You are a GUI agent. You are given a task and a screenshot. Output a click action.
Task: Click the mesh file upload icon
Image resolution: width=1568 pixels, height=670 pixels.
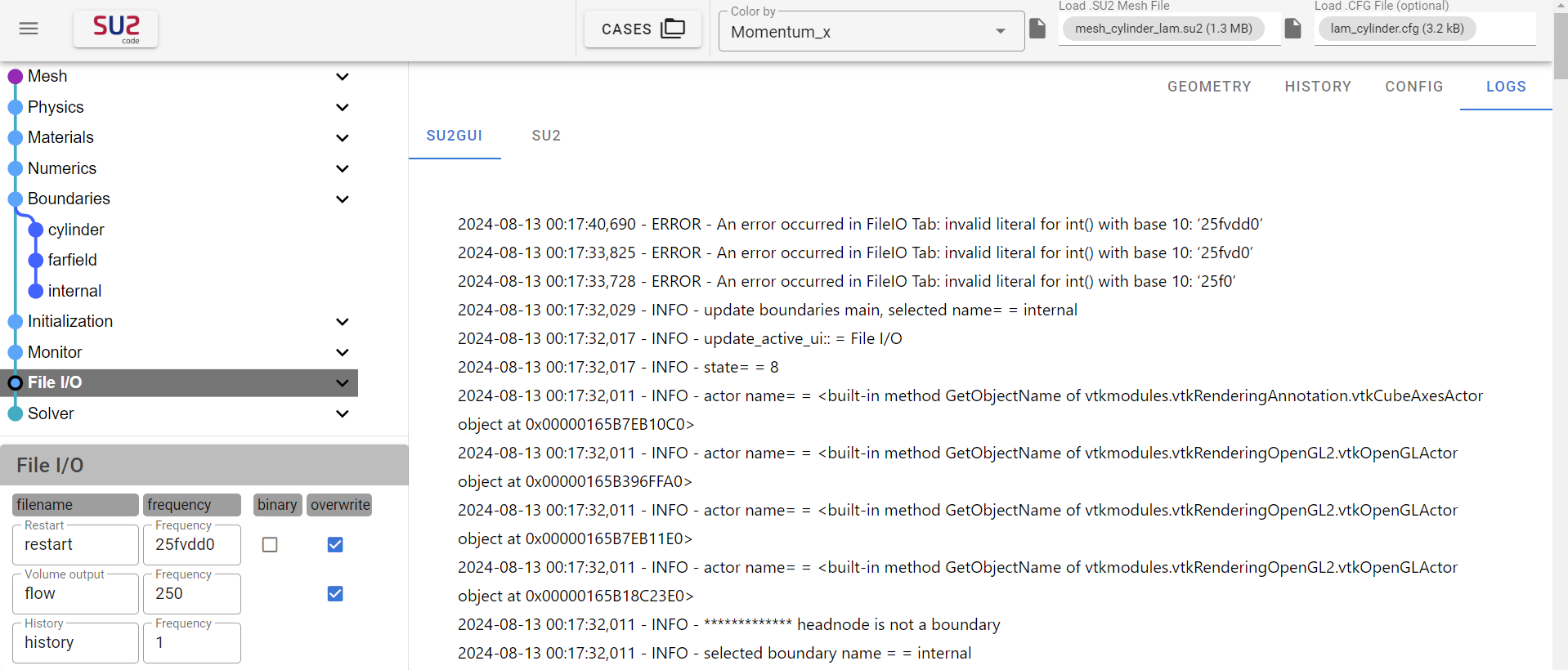click(1037, 29)
